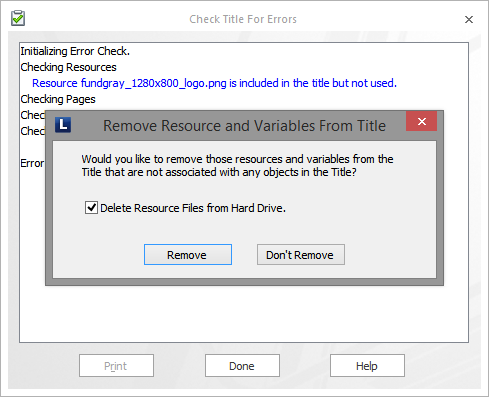Choose the Don't Remove button

point(301,255)
